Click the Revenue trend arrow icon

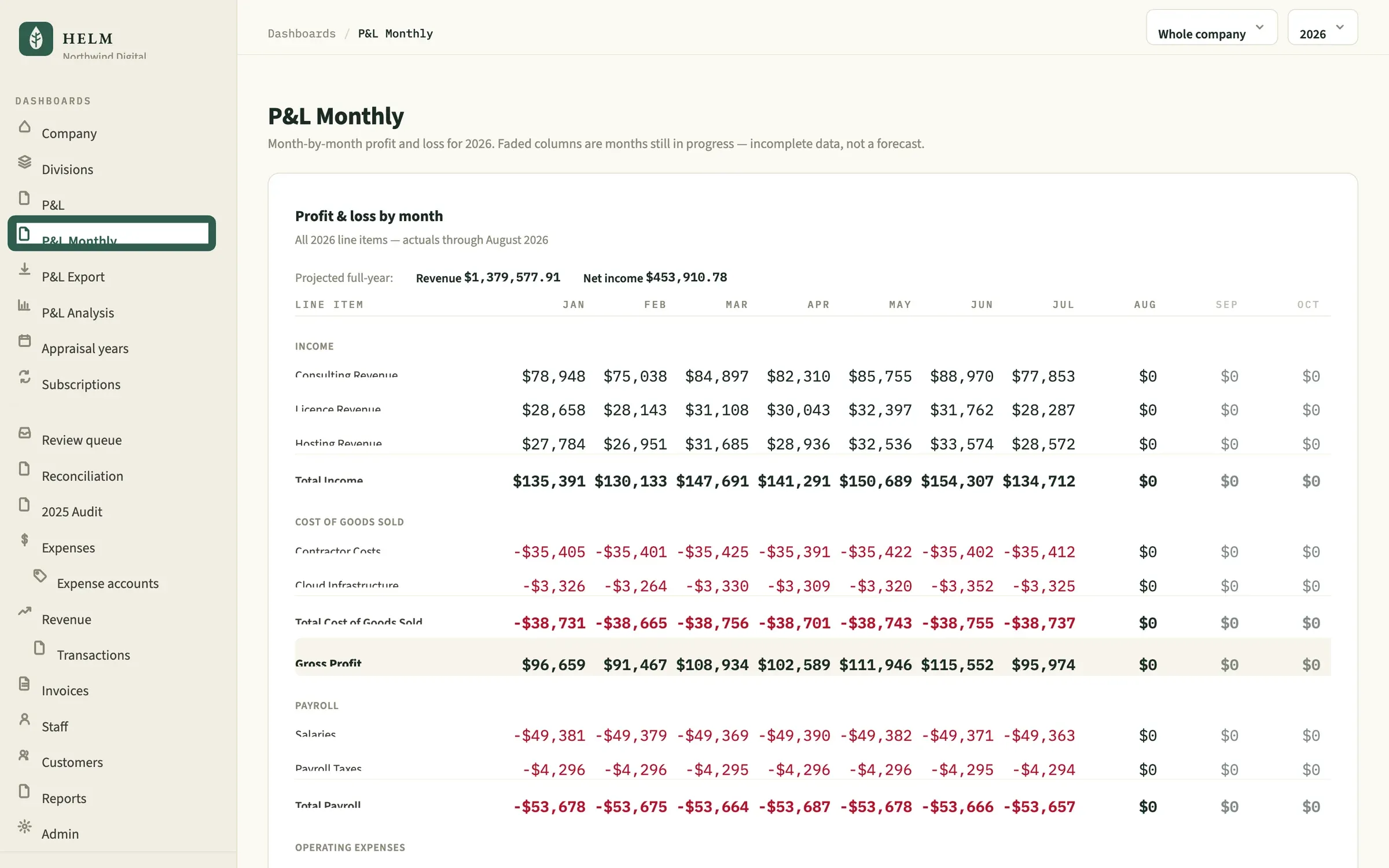24,612
